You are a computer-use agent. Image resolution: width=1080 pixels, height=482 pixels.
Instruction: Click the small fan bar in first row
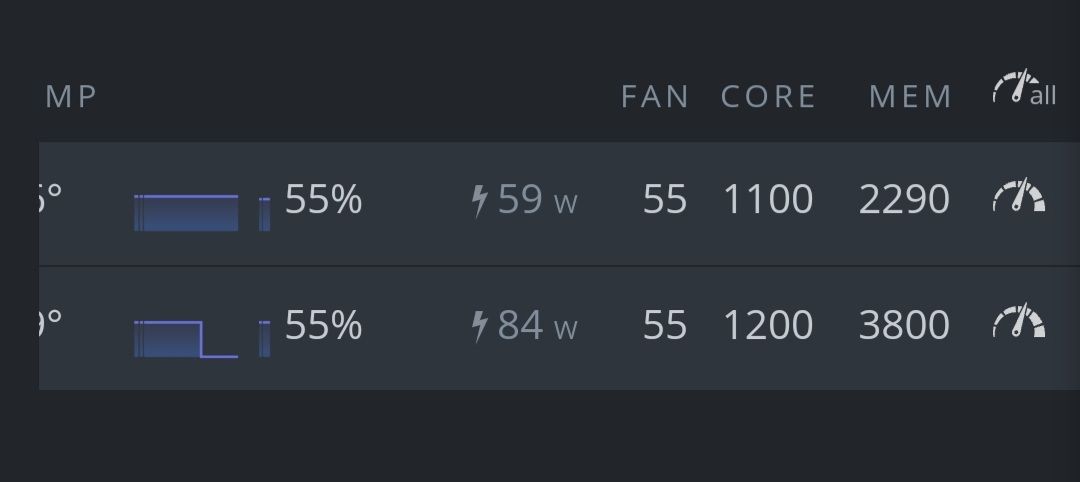pyautogui.click(x=264, y=213)
